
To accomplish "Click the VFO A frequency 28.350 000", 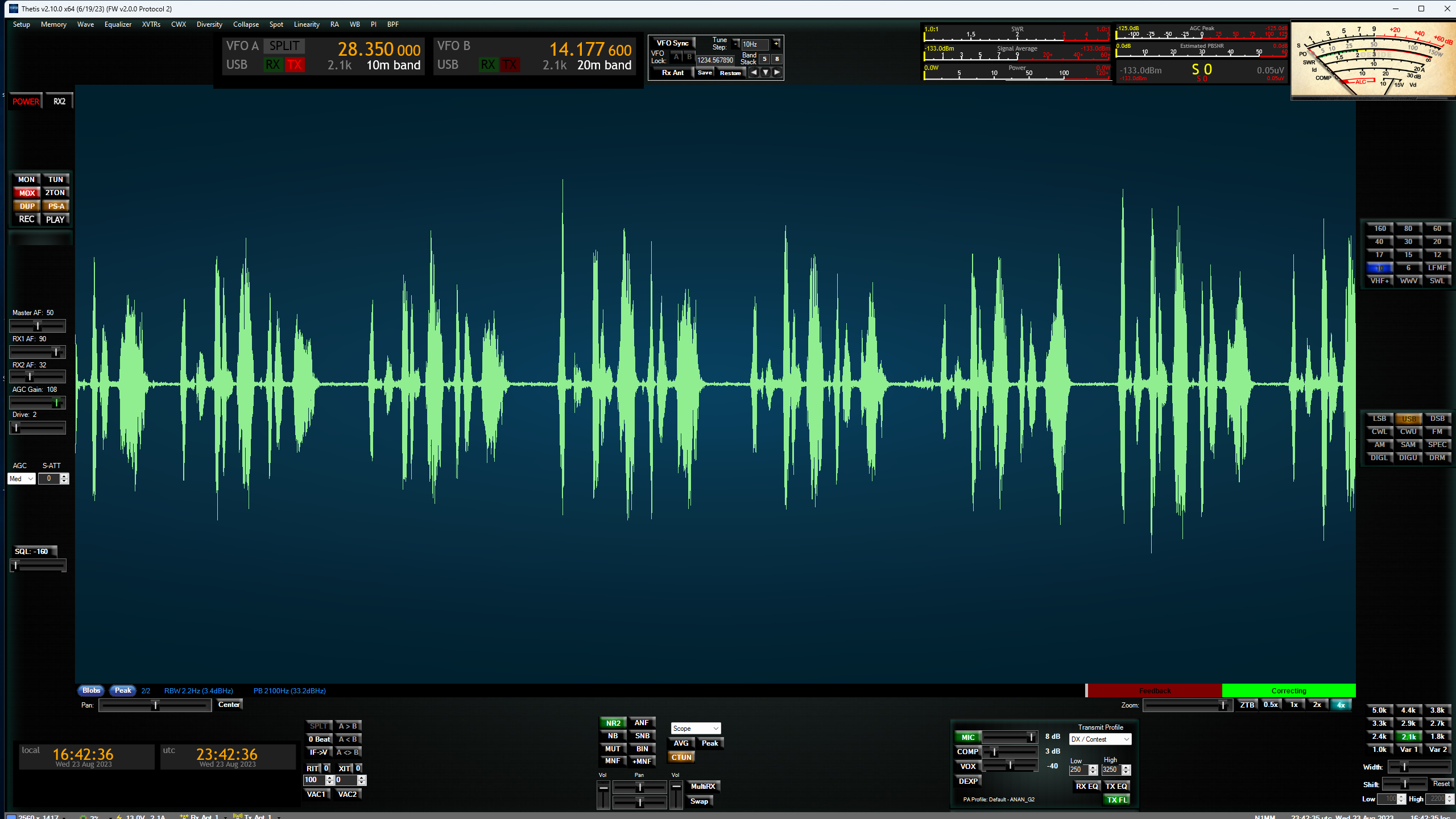I will pos(379,49).
